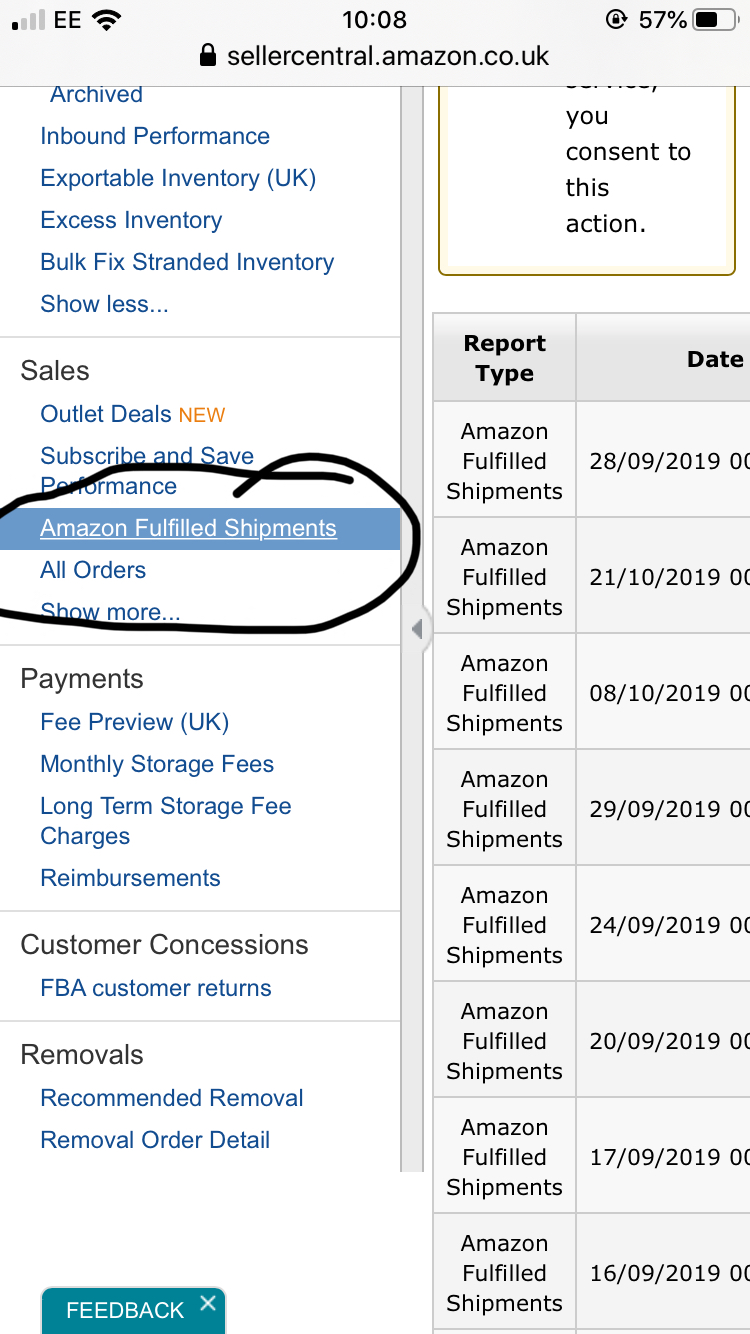Tap the battery indicator icon

coord(710,18)
